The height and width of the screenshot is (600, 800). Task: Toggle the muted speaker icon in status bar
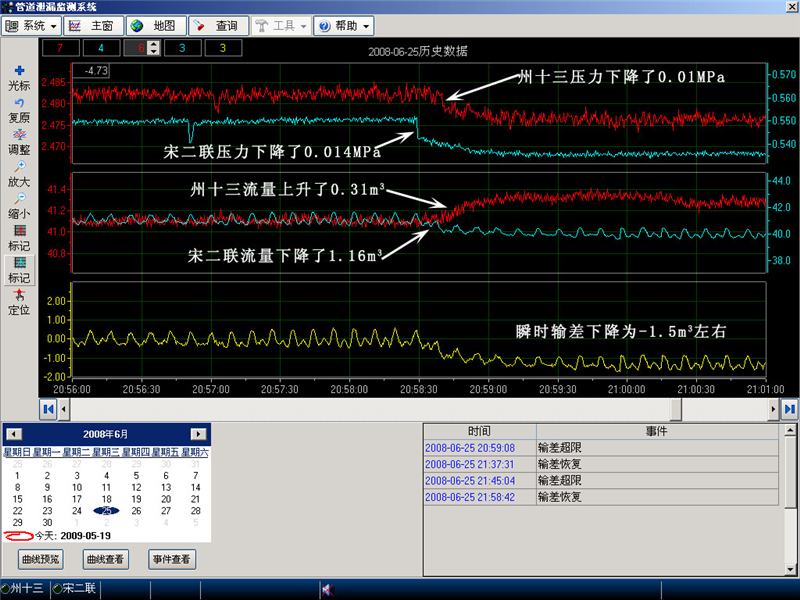point(327,589)
